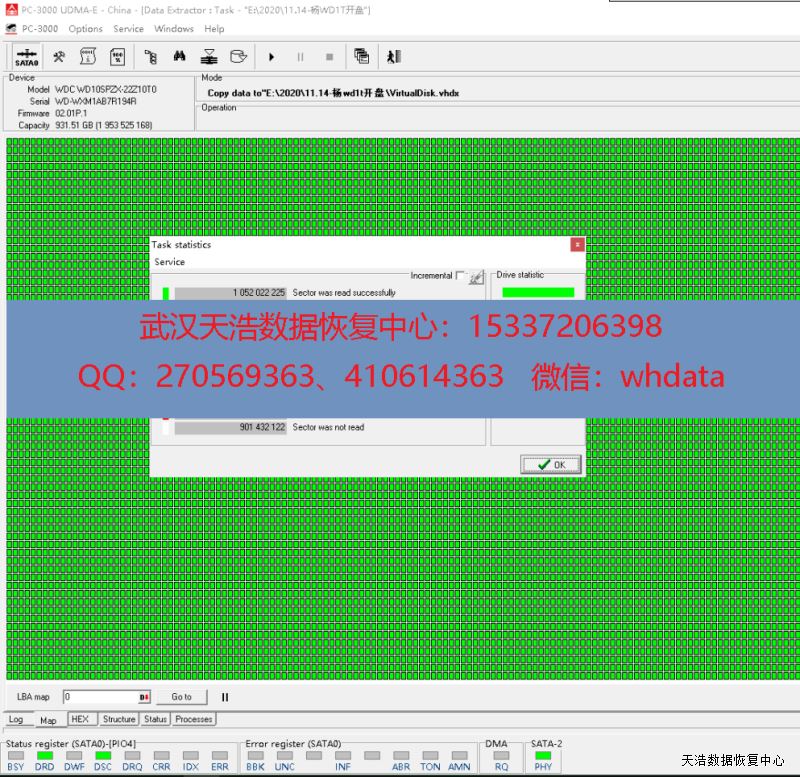The width and height of the screenshot is (800, 777).
Task: Click the Go to button
Action: (181, 697)
